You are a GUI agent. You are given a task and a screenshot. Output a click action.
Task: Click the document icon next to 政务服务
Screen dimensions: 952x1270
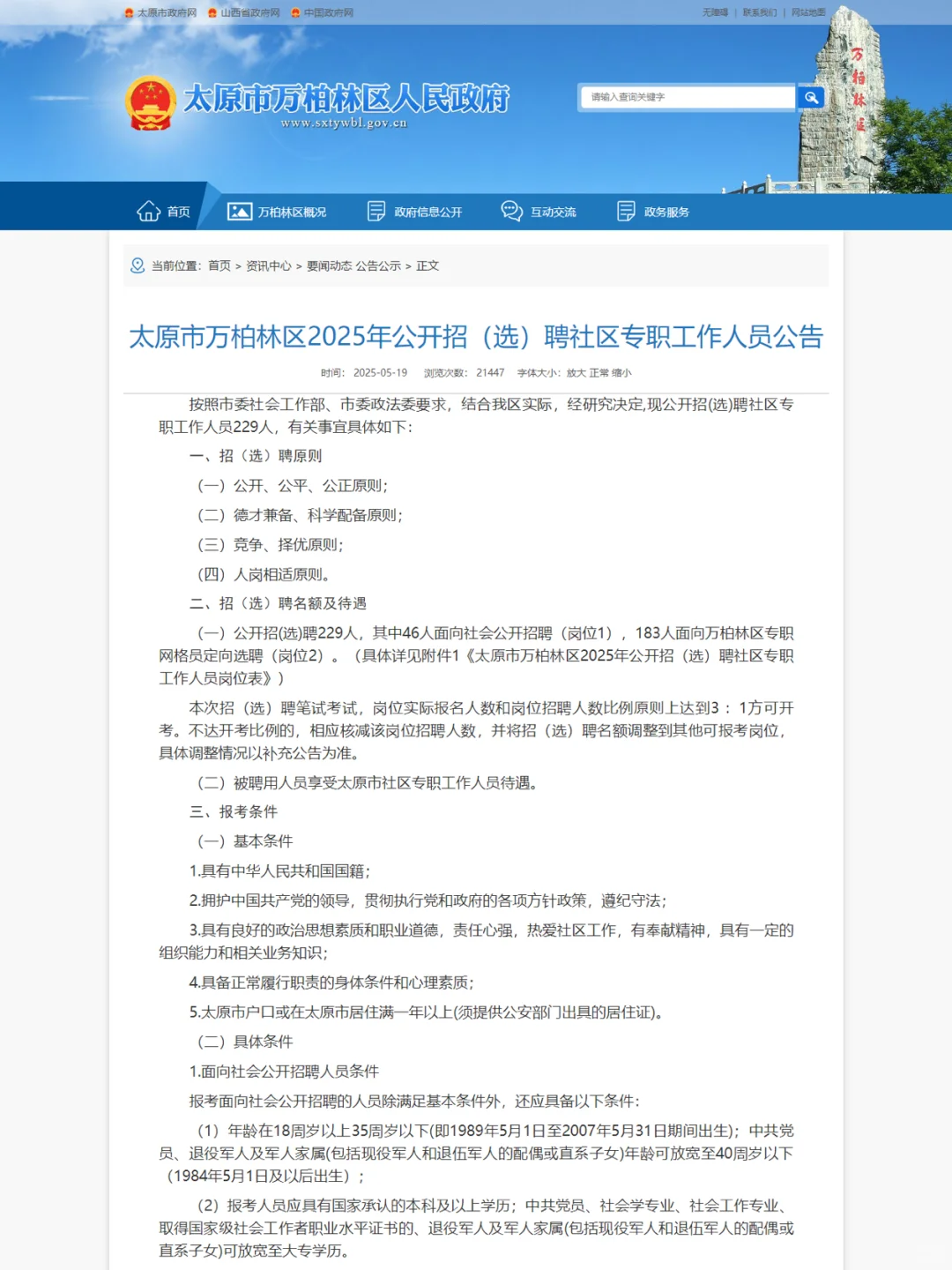point(626,211)
